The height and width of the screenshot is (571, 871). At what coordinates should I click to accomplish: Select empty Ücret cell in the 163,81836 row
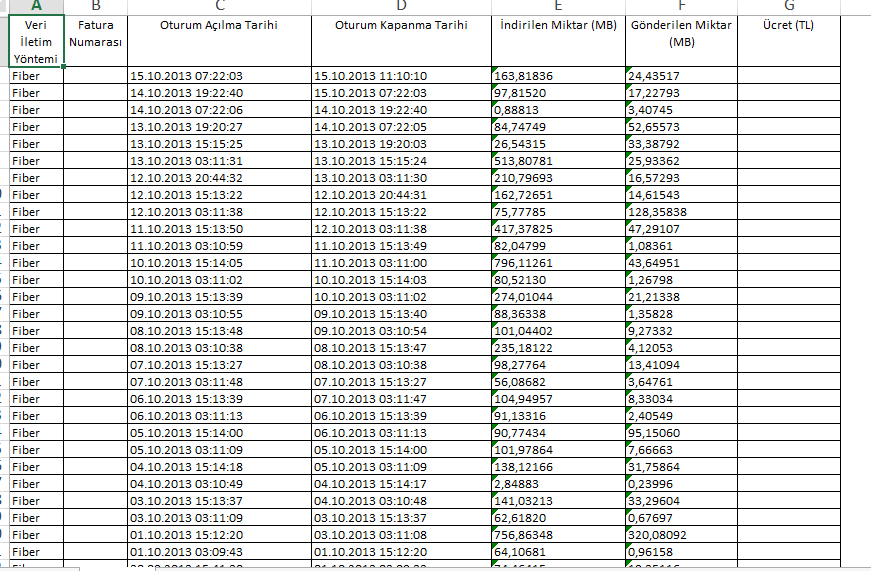pyautogui.click(x=789, y=76)
